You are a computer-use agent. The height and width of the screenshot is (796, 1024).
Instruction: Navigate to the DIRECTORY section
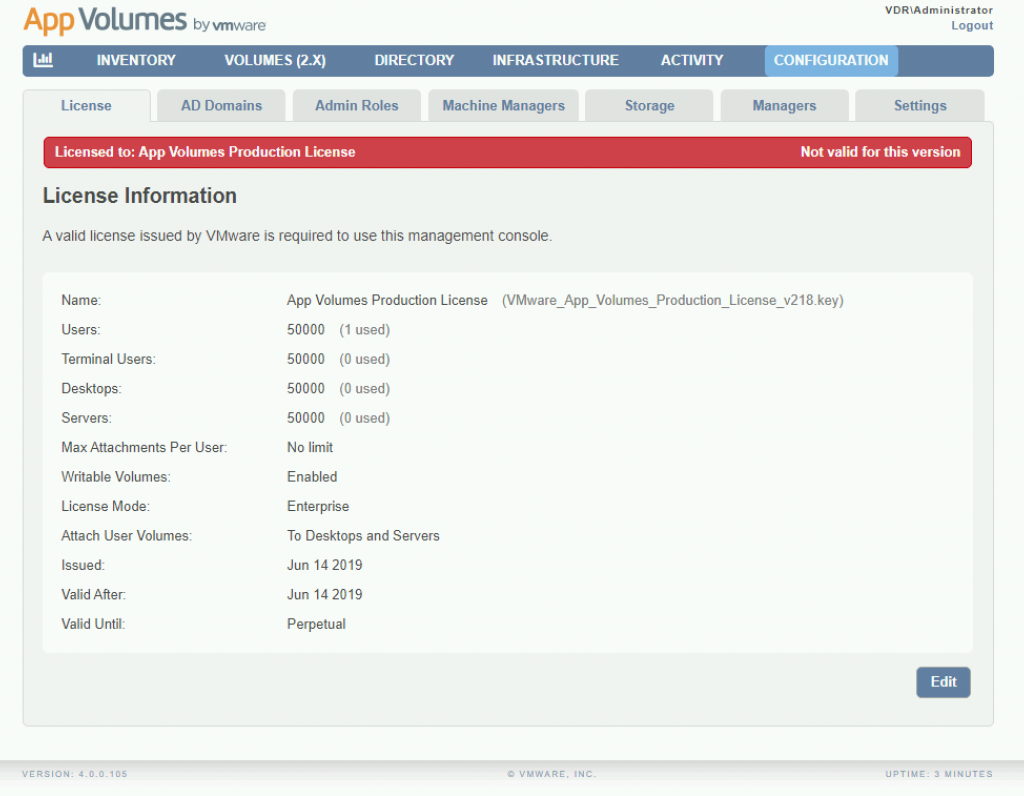click(413, 60)
